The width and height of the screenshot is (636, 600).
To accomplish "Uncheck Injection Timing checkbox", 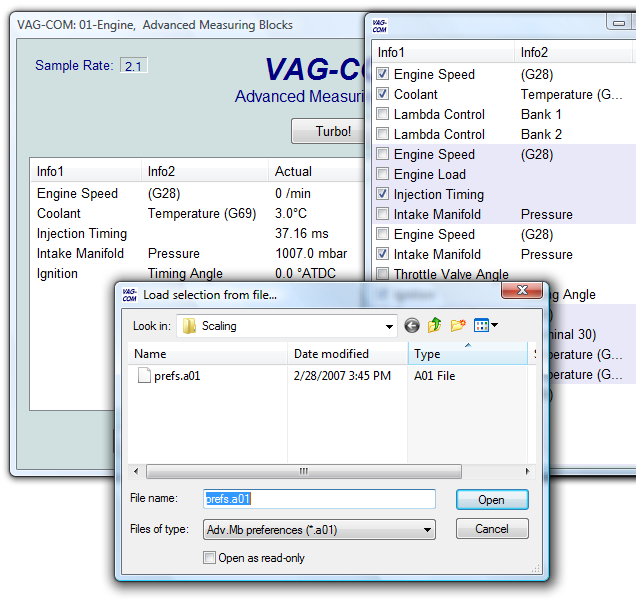I will 382,194.
